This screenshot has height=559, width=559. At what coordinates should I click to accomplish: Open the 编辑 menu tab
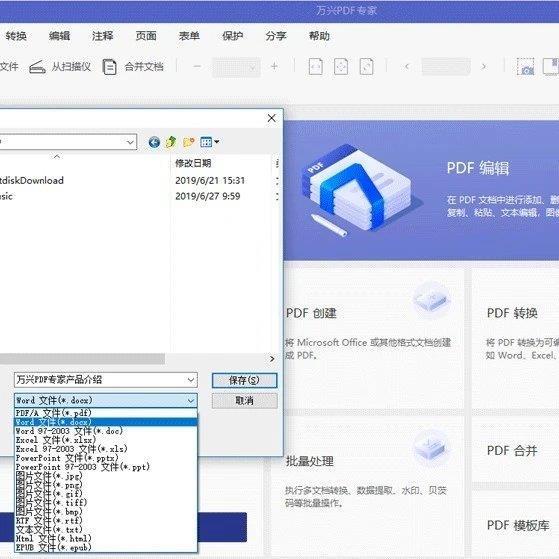click(x=59, y=36)
